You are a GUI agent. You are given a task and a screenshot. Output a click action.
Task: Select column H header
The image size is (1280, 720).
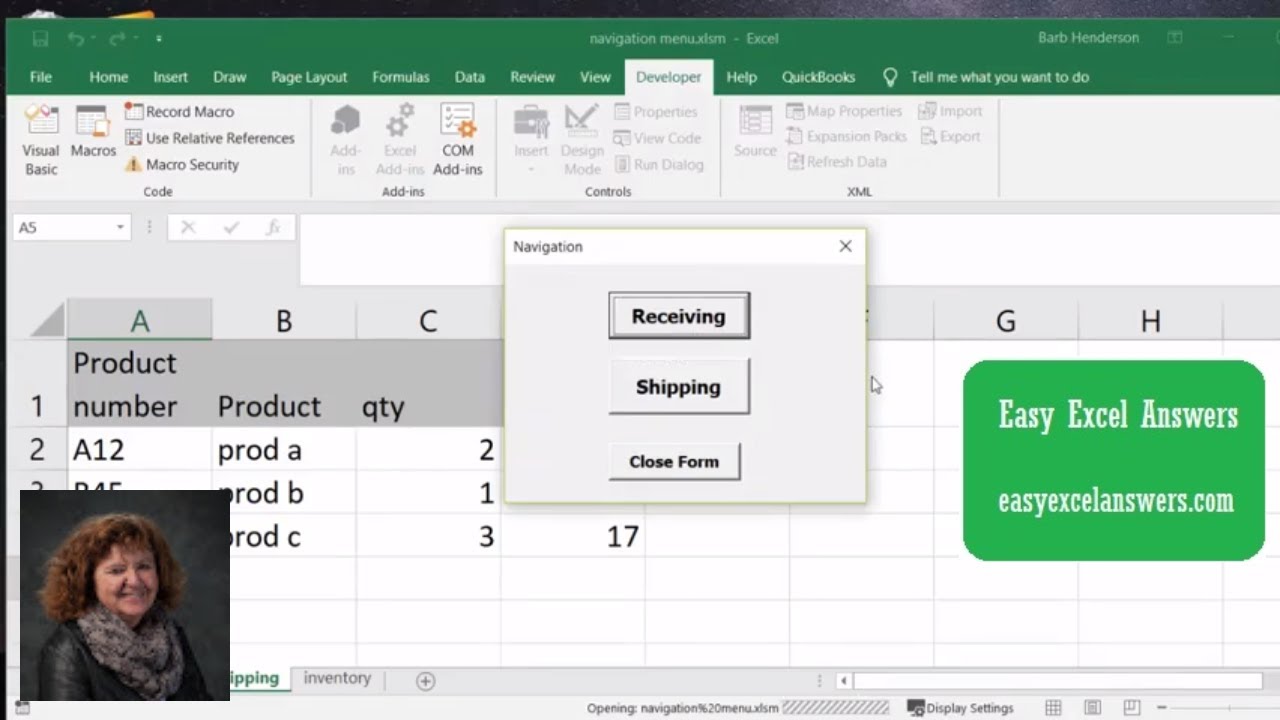coord(1150,320)
